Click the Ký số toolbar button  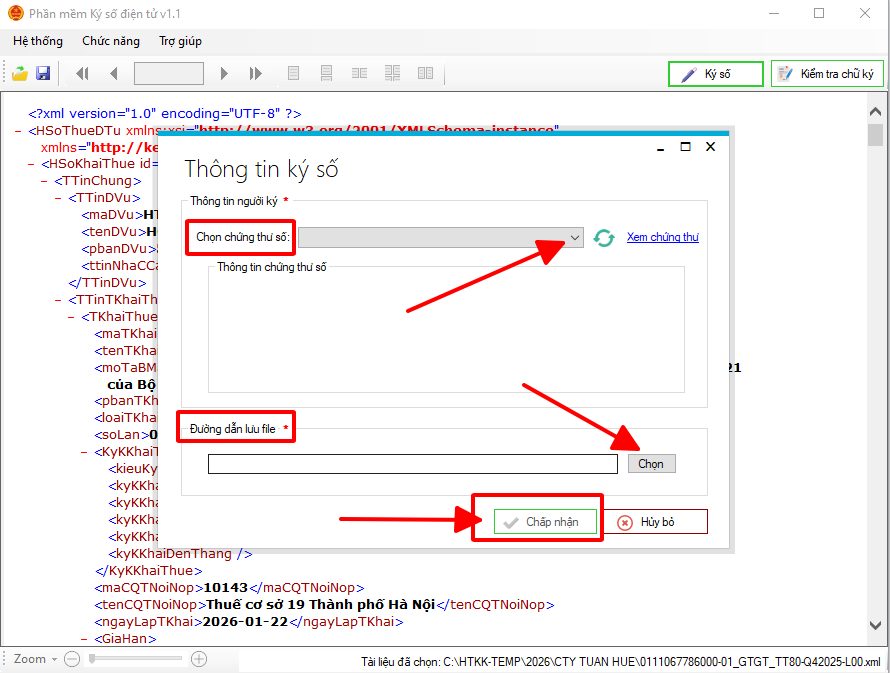715,74
